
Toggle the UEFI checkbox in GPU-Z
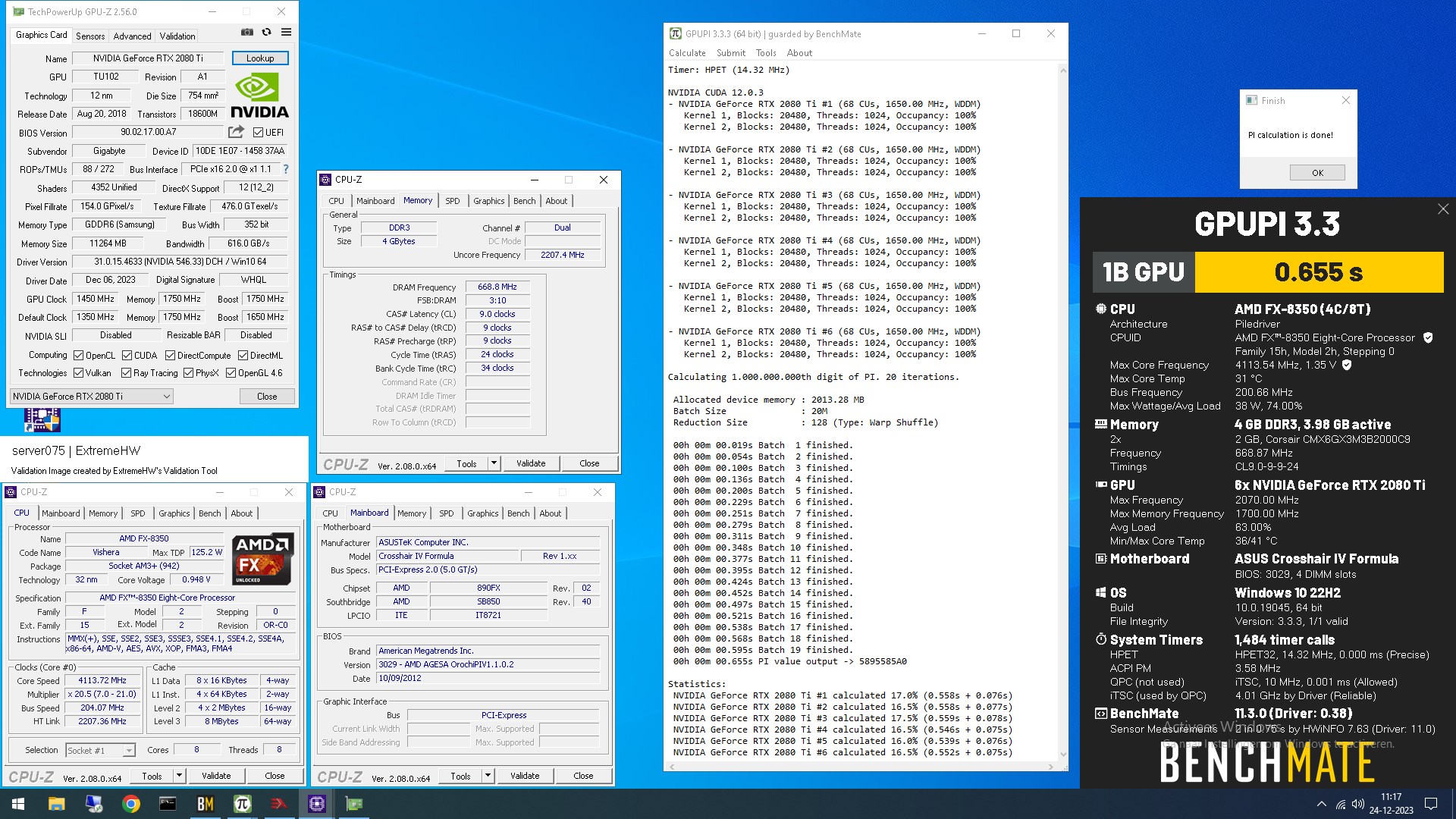258,132
